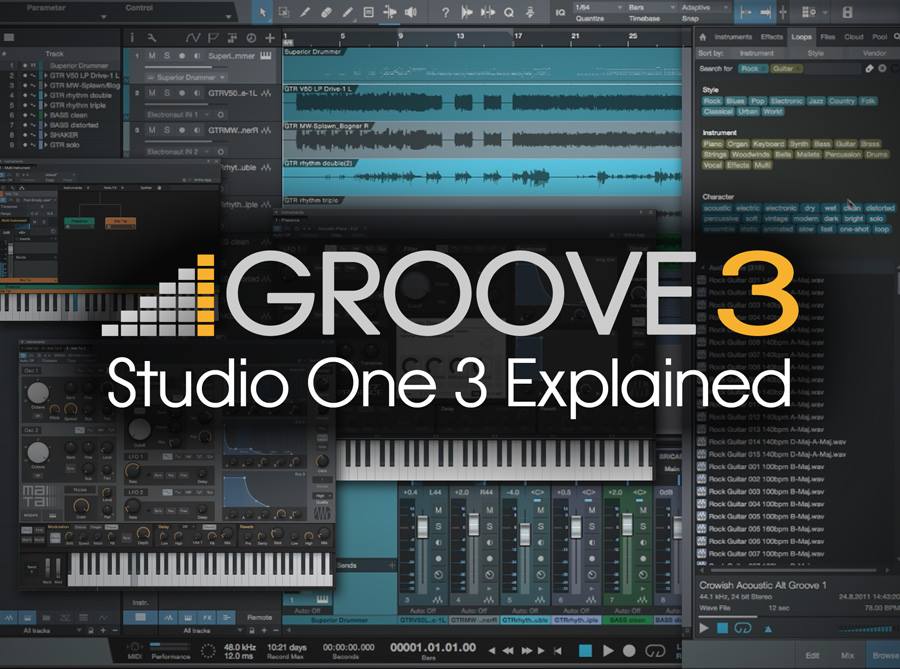Viewport: 900px width, 669px height.
Task: Click the keyboard icon on Superior Drummer track
Action: (266, 56)
